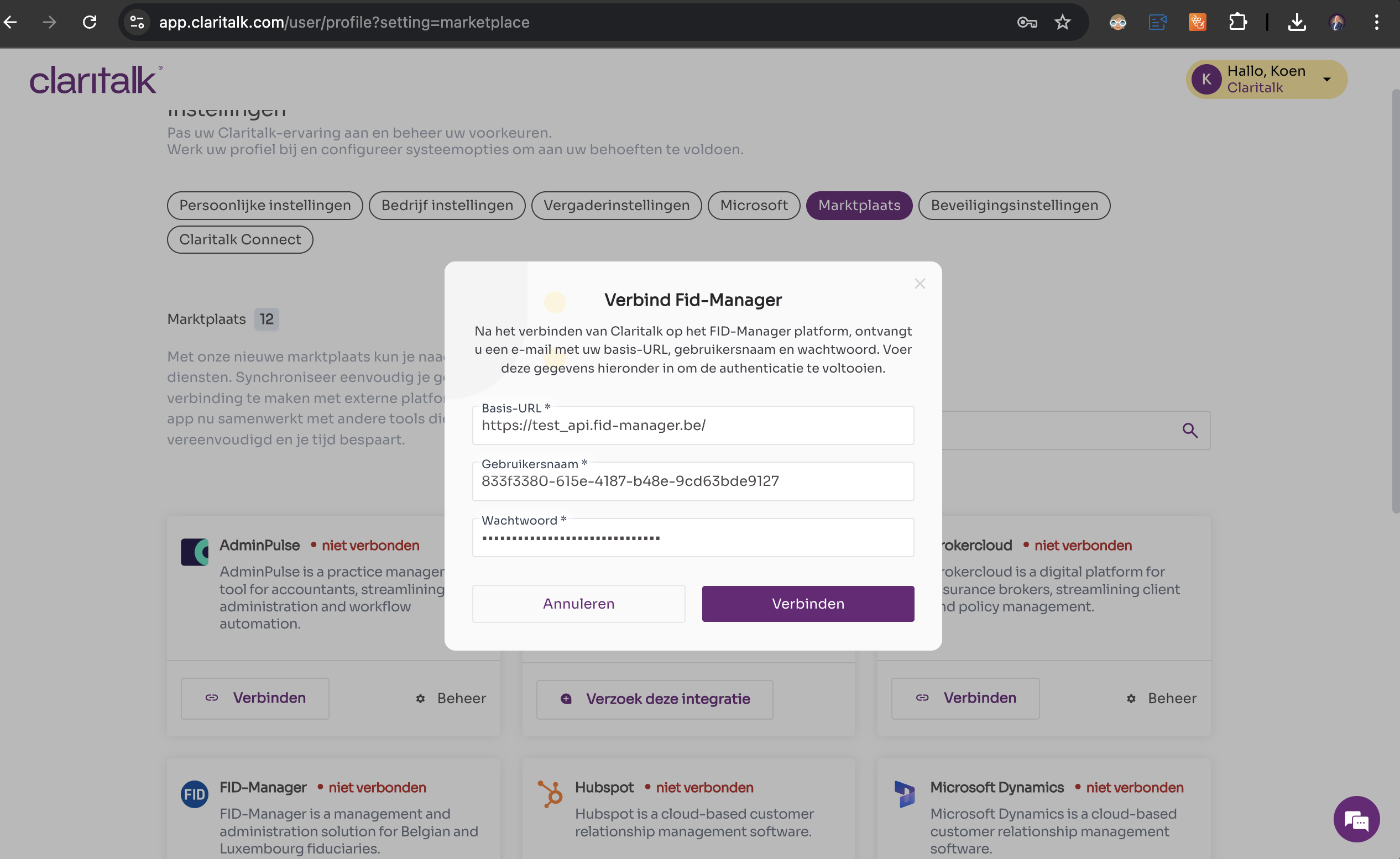Click the Microsoft Dynamics logo icon

(905, 794)
